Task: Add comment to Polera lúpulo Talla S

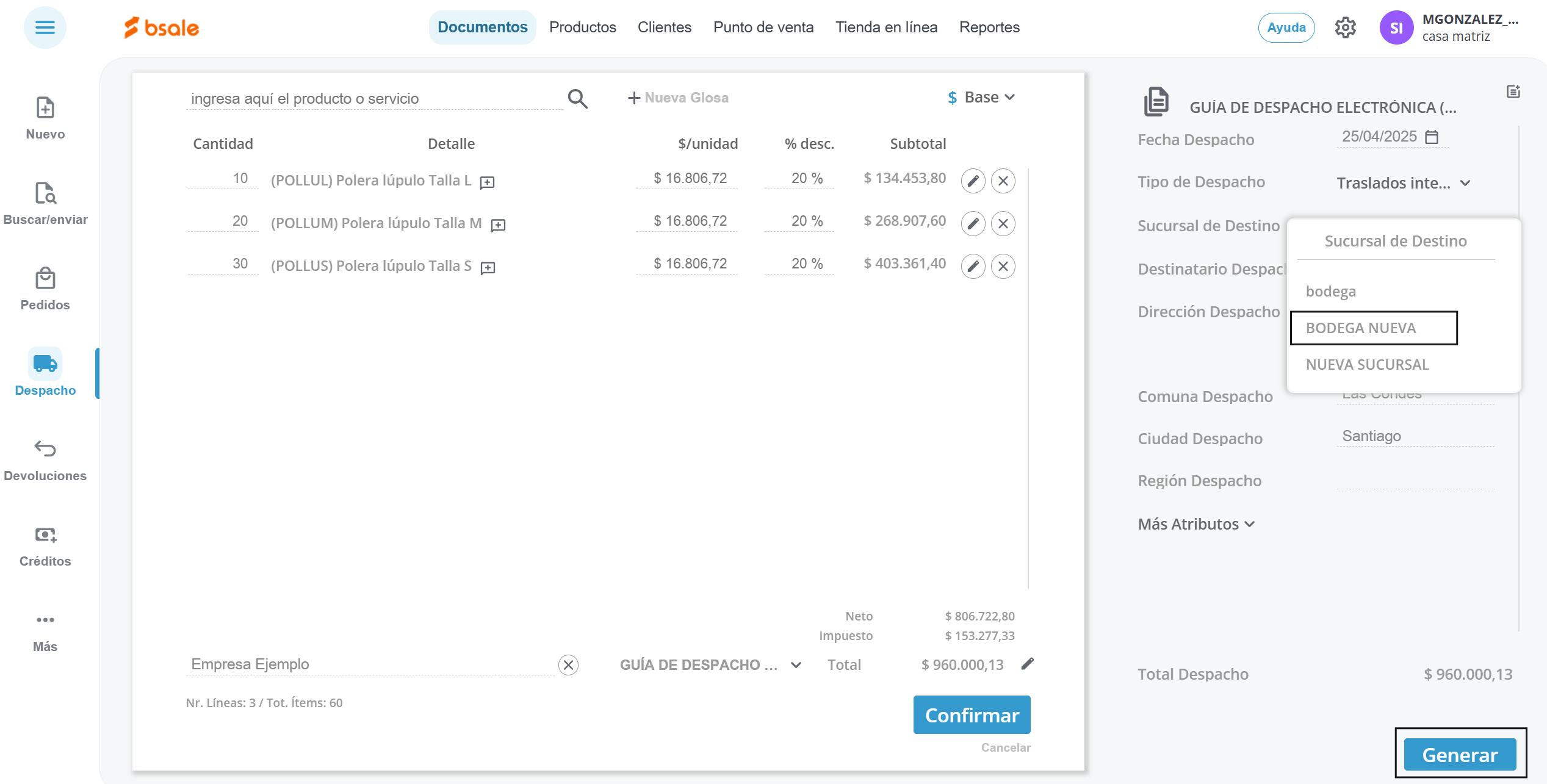Action: tap(488, 268)
